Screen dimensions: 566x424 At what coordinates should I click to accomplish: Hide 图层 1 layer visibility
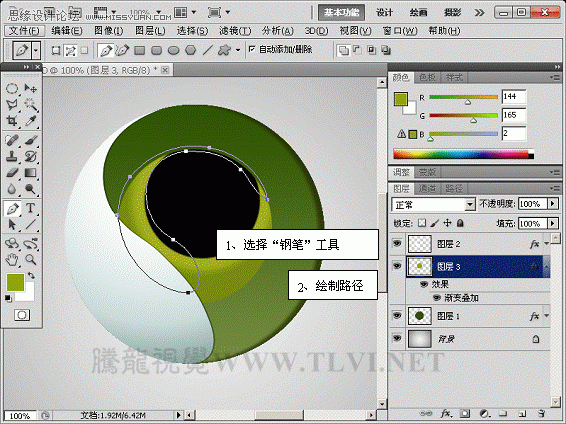click(x=397, y=316)
